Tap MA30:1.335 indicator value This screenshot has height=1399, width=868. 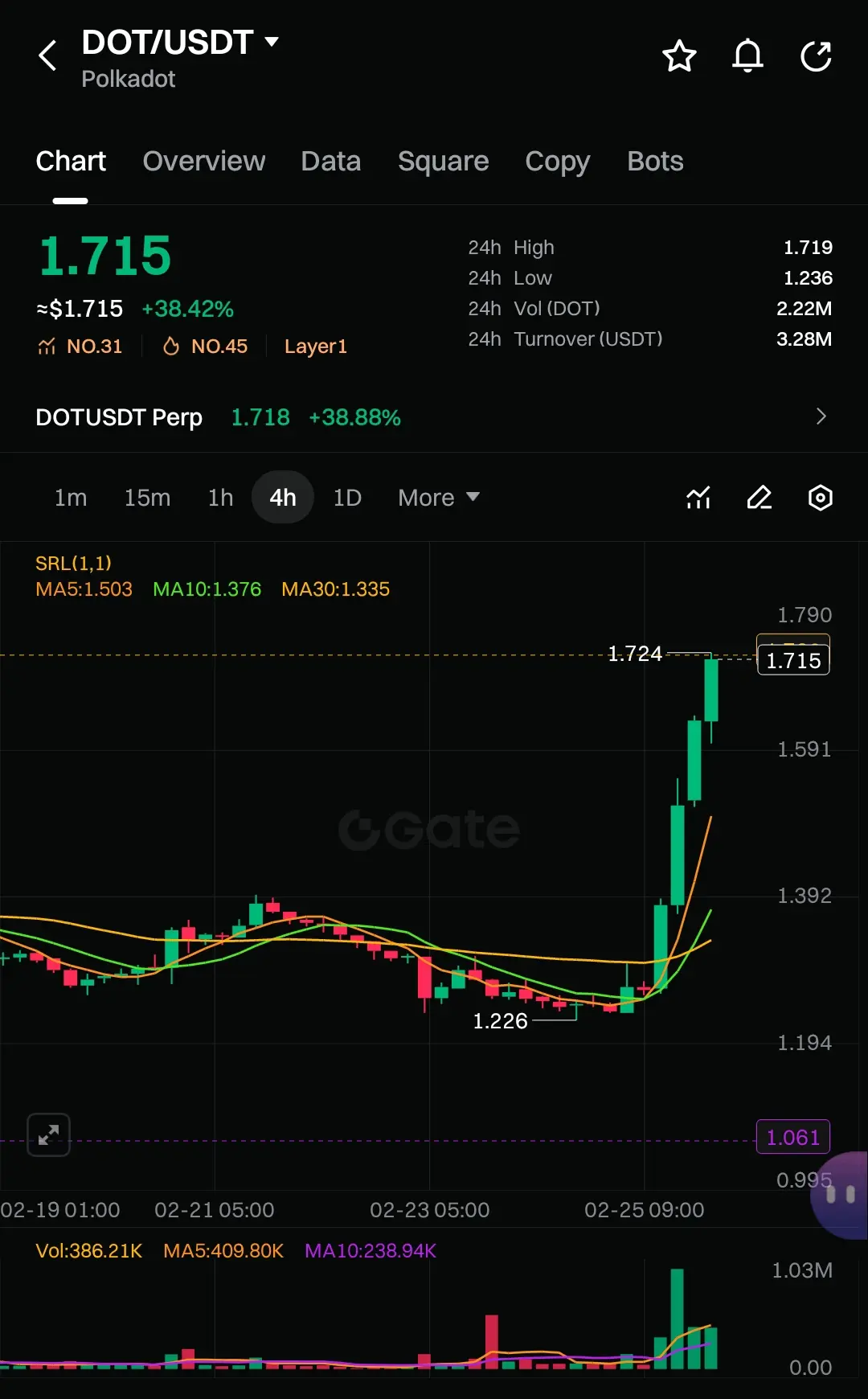coord(336,589)
